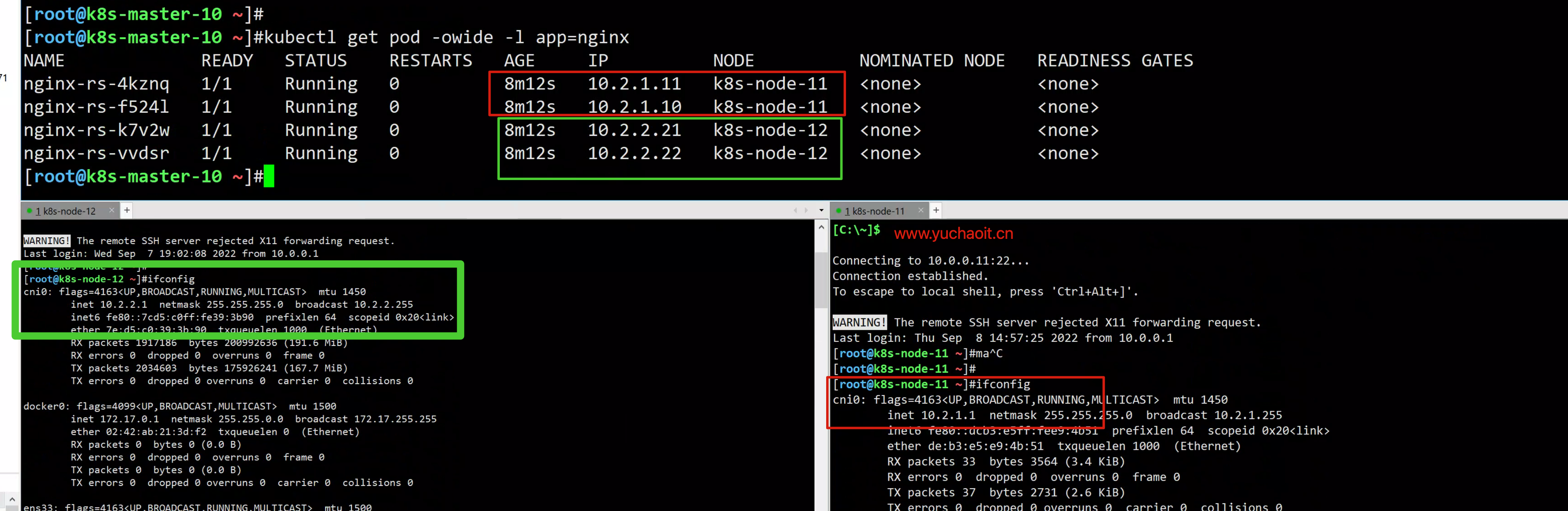Screen dimensions: 1568x511
Task: Click pod name nginx-rs-4kznq
Action: tap(96, 84)
